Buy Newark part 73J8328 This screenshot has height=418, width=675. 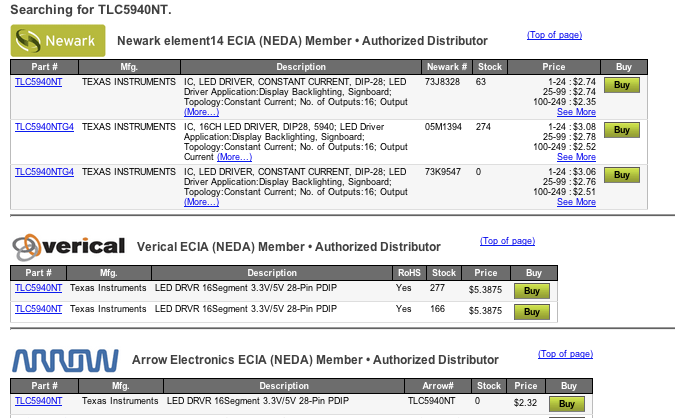622,85
